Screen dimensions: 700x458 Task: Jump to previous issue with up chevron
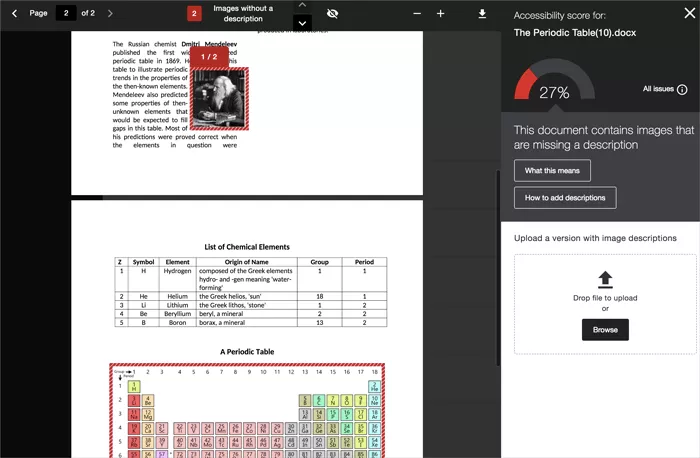[x=303, y=5]
